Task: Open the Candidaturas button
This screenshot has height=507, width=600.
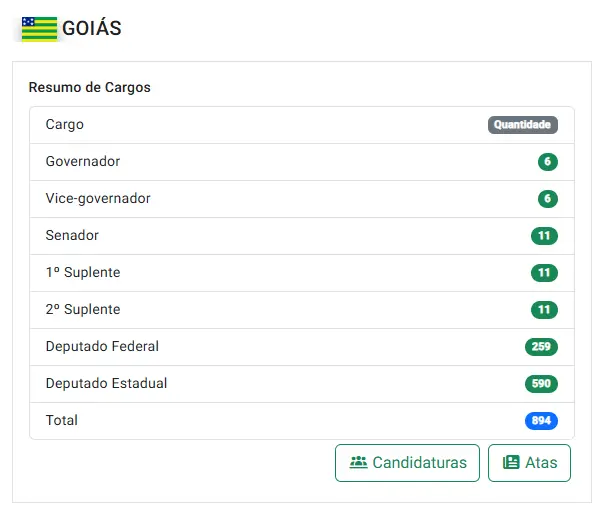Action: click(x=407, y=463)
